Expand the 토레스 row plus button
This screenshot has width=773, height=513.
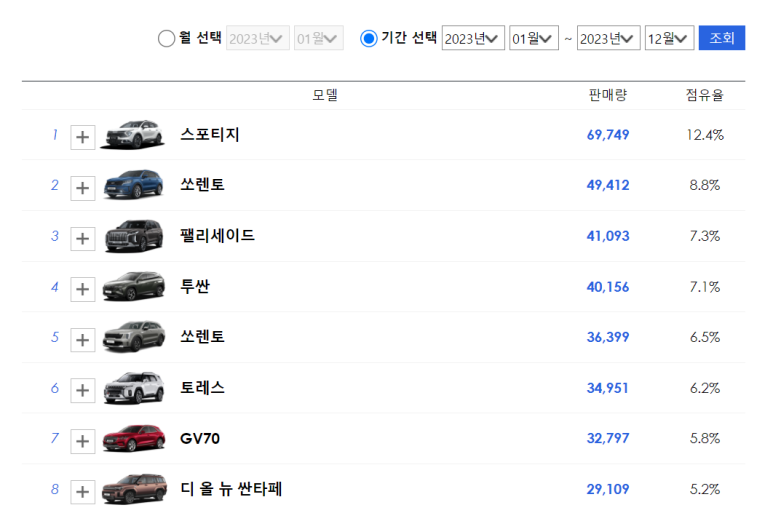[x=83, y=390]
